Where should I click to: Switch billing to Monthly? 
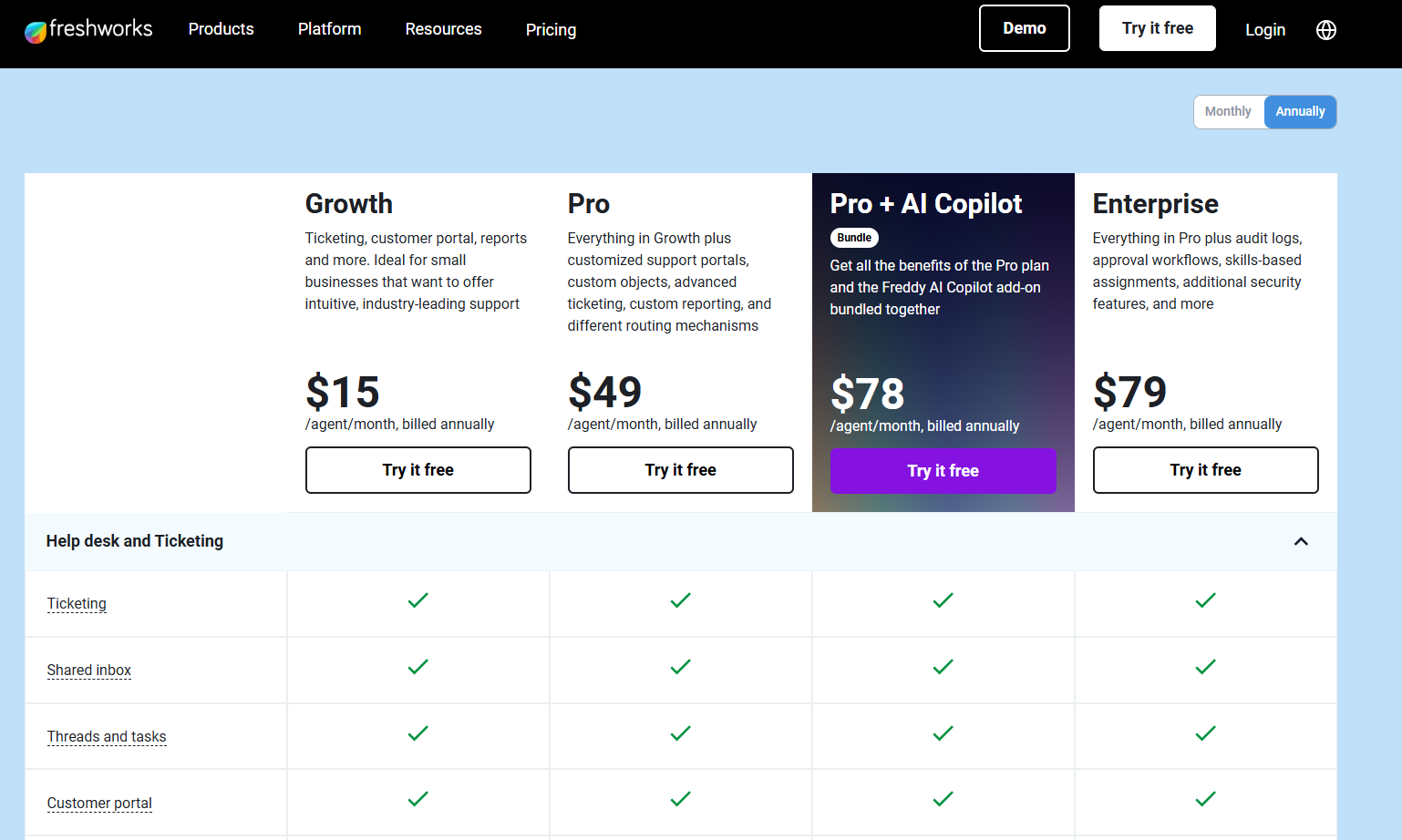1228,112
